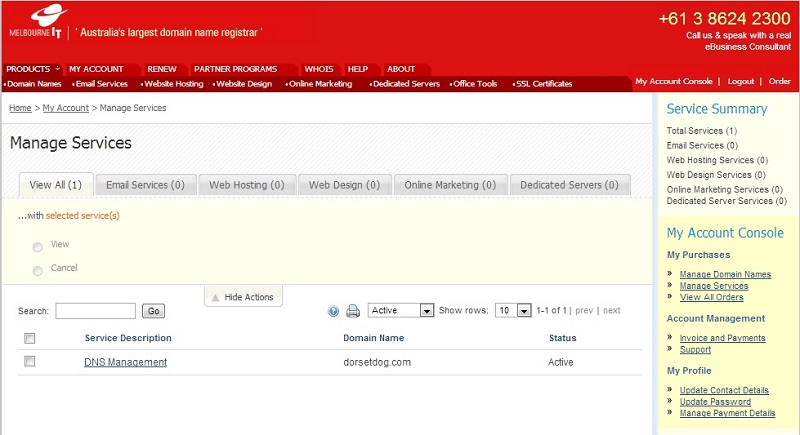Click My Account Console header link
This screenshot has height=435, width=800.
pyautogui.click(x=674, y=81)
